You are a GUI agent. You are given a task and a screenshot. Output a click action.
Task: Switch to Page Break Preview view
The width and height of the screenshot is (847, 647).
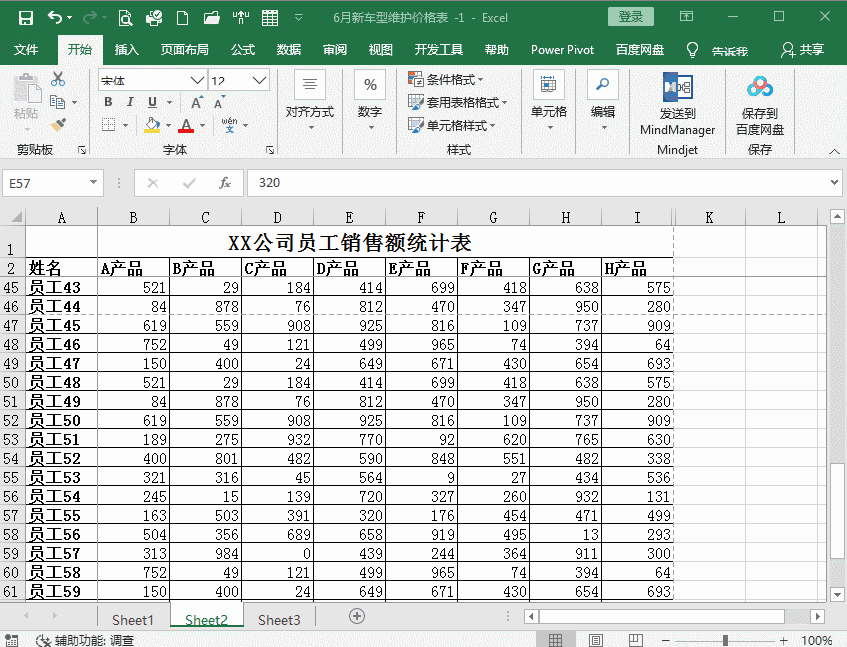pyautogui.click(x=636, y=640)
